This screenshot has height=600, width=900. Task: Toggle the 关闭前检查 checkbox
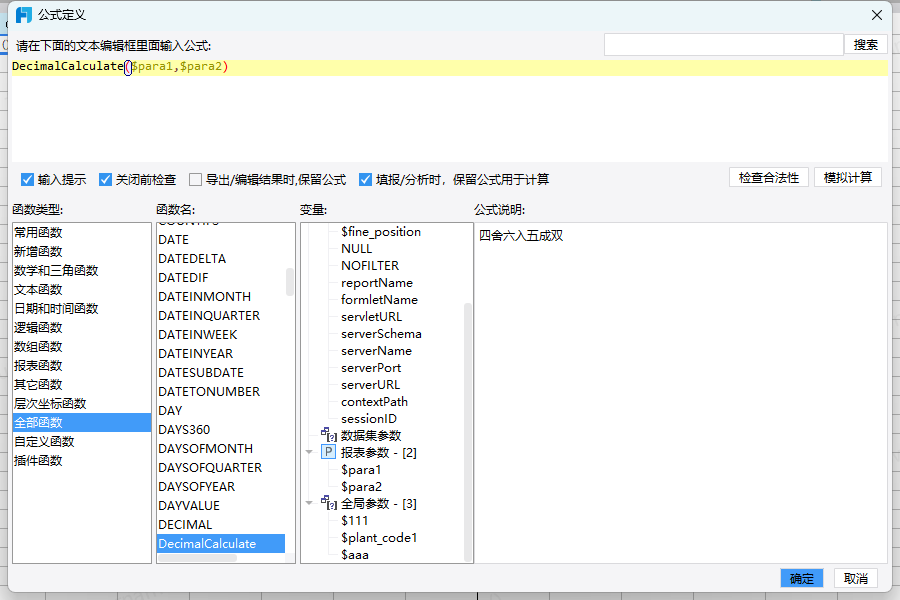click(105, 180)
